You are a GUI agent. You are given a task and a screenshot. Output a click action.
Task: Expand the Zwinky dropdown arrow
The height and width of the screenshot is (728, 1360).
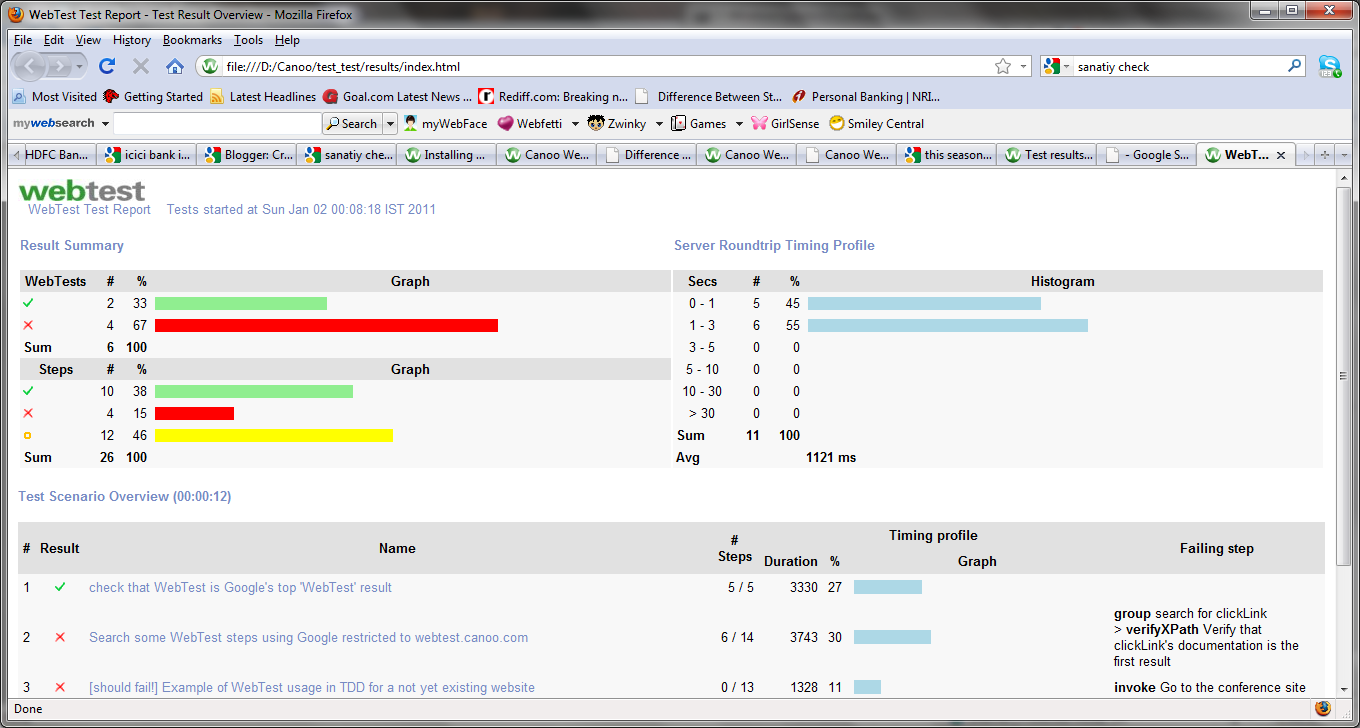(x=659, y=124)
